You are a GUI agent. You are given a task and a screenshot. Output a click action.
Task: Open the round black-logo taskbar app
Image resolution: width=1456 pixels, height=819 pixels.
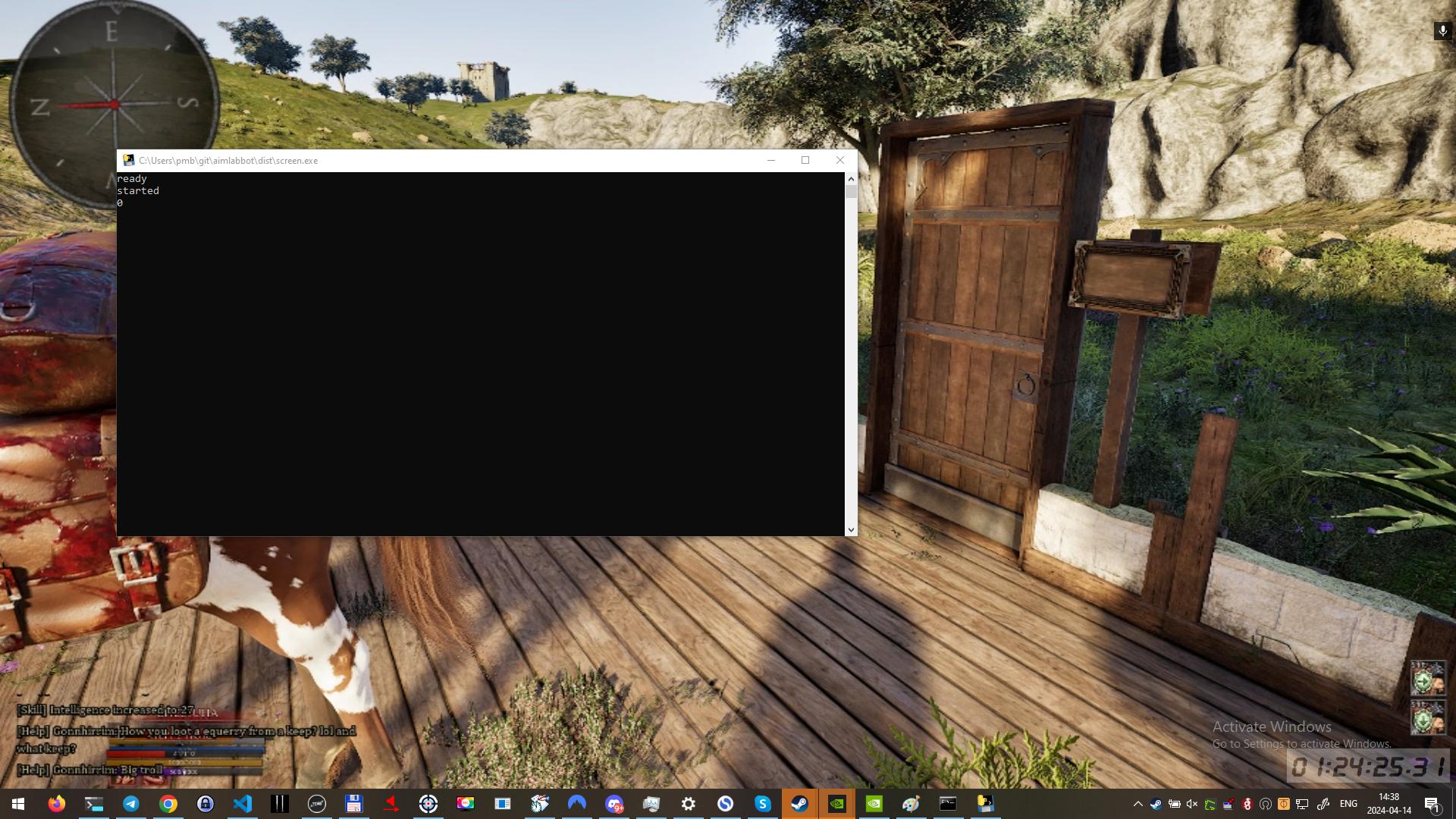pos(316,804)
